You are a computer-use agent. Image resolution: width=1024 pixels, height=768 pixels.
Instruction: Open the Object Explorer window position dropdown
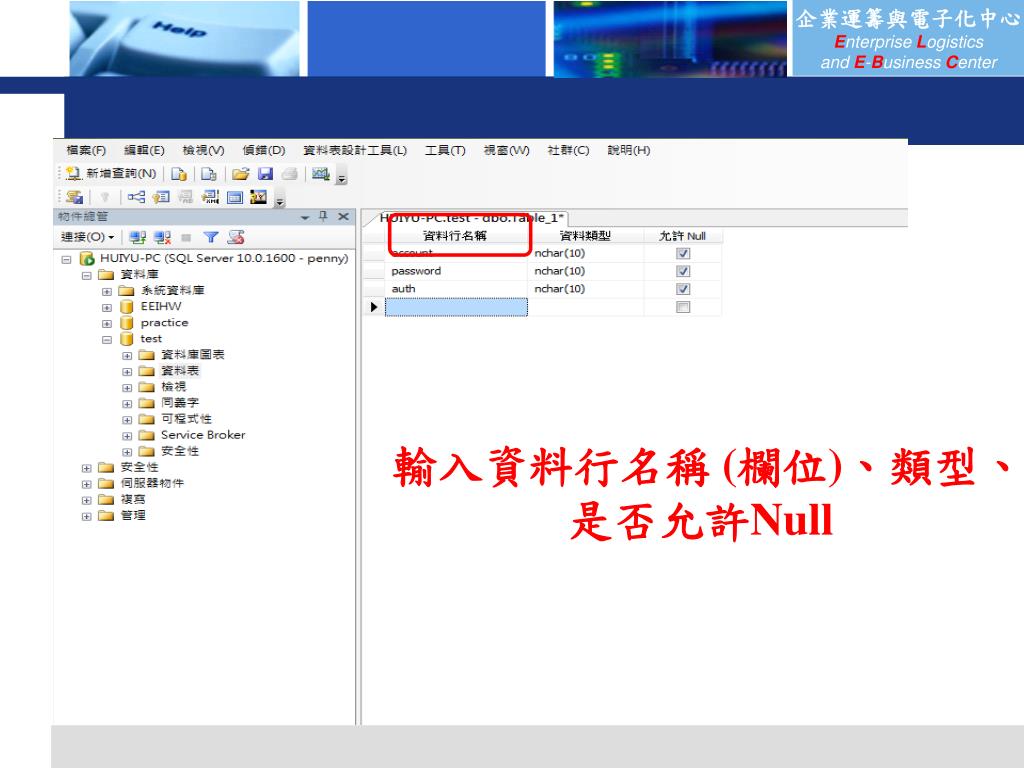pos(305,217)
